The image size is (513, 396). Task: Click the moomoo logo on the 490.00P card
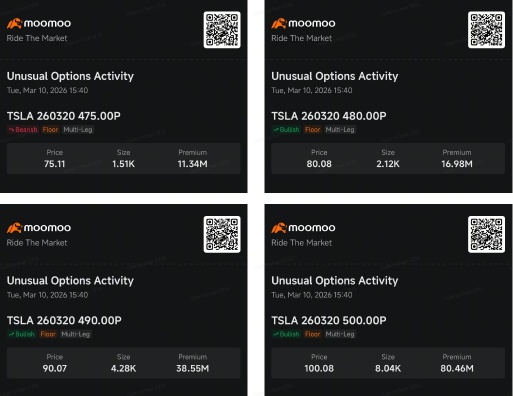coord(39,228)
